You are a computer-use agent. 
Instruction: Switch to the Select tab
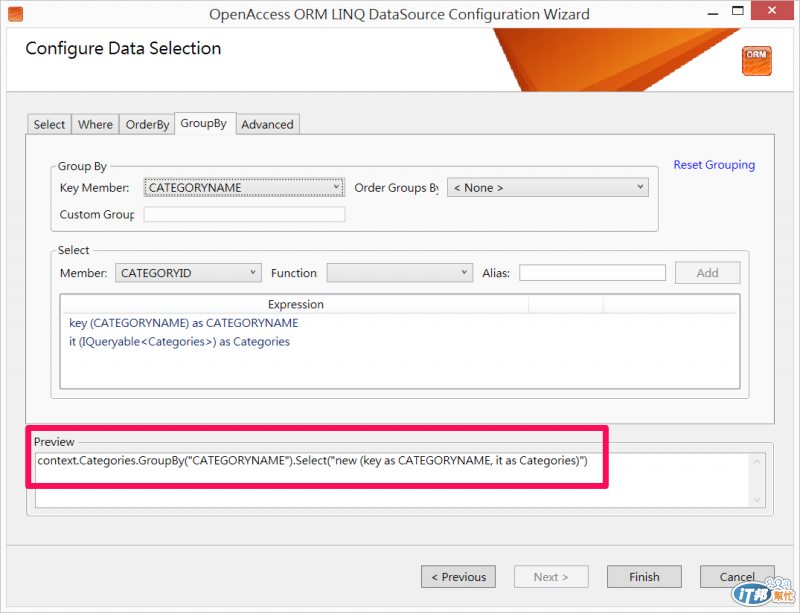[x=49, y=125]
